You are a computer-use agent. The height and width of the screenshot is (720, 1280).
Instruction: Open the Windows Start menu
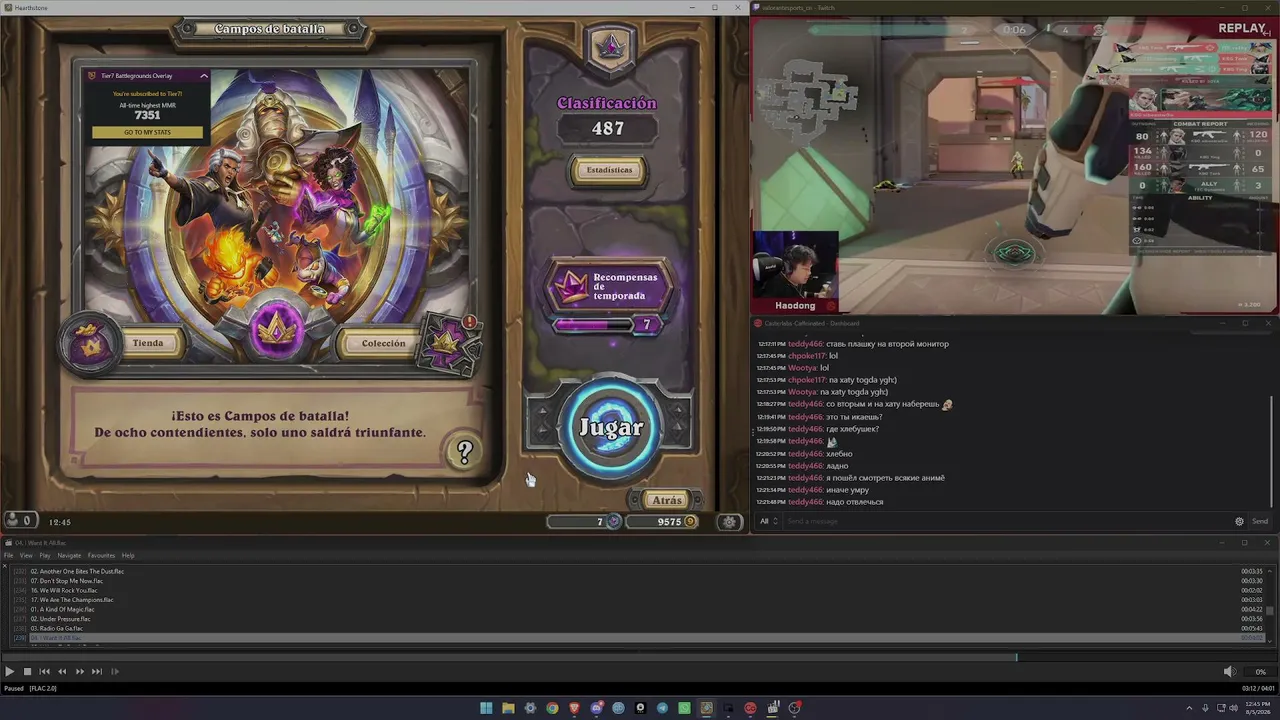pos(486,708)
